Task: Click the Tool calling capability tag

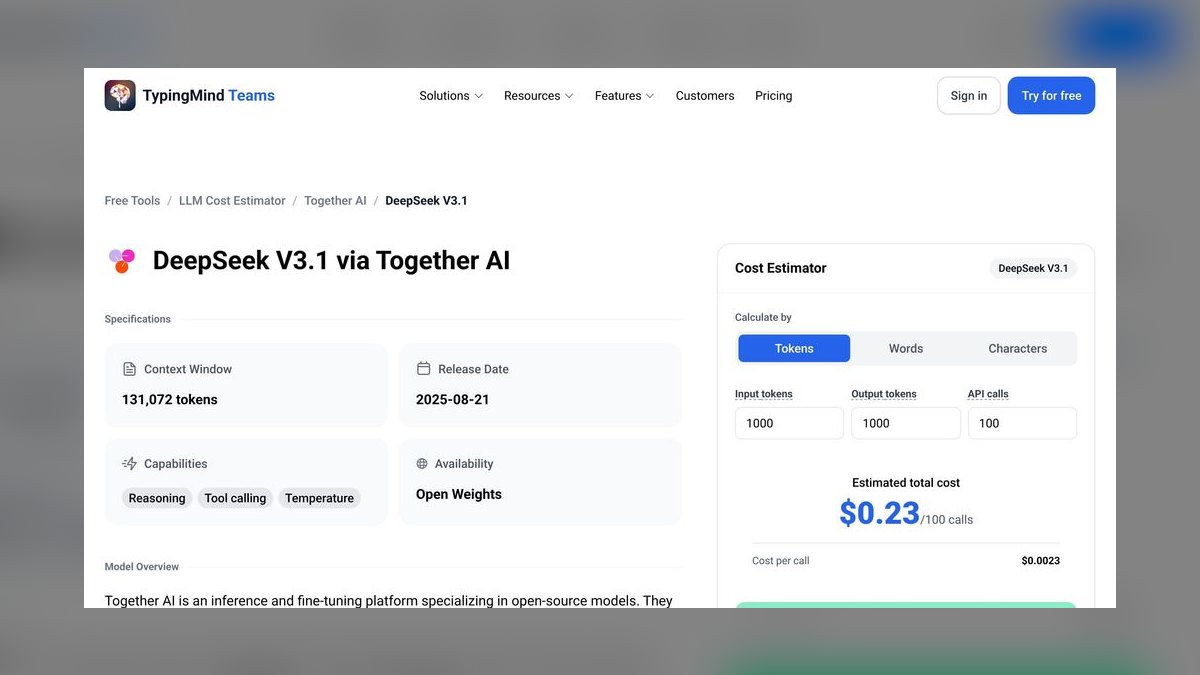Action: (x=235, y=498)
